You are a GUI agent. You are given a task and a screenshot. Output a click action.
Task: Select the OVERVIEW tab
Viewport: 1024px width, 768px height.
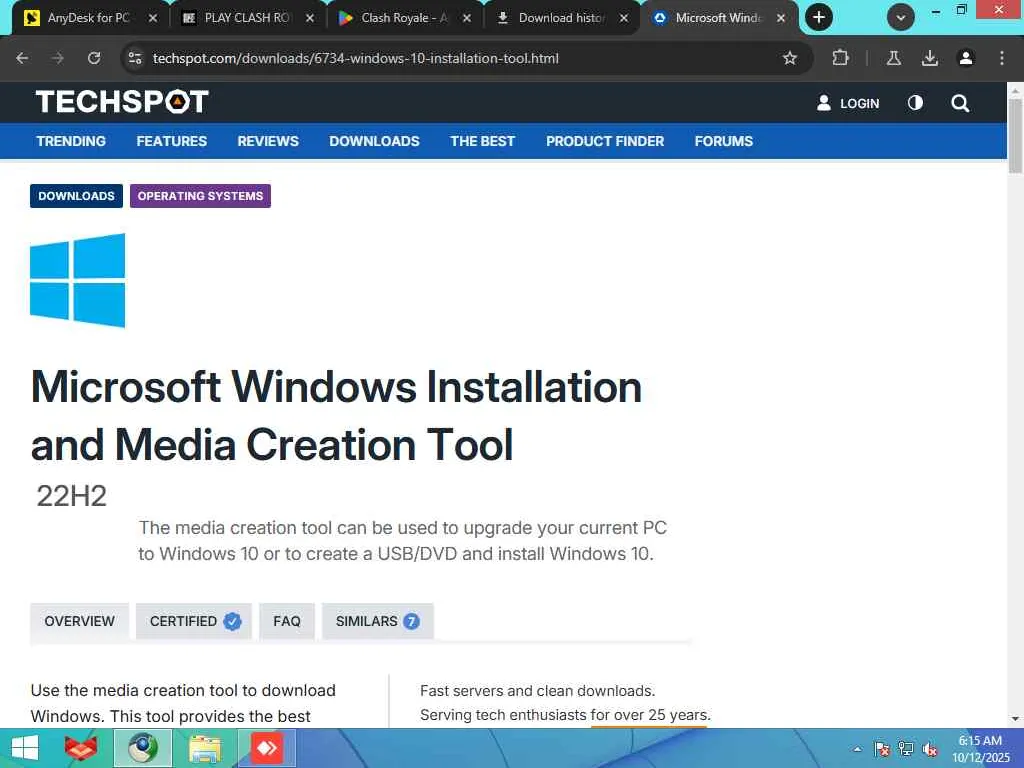[x=80, y=621]
